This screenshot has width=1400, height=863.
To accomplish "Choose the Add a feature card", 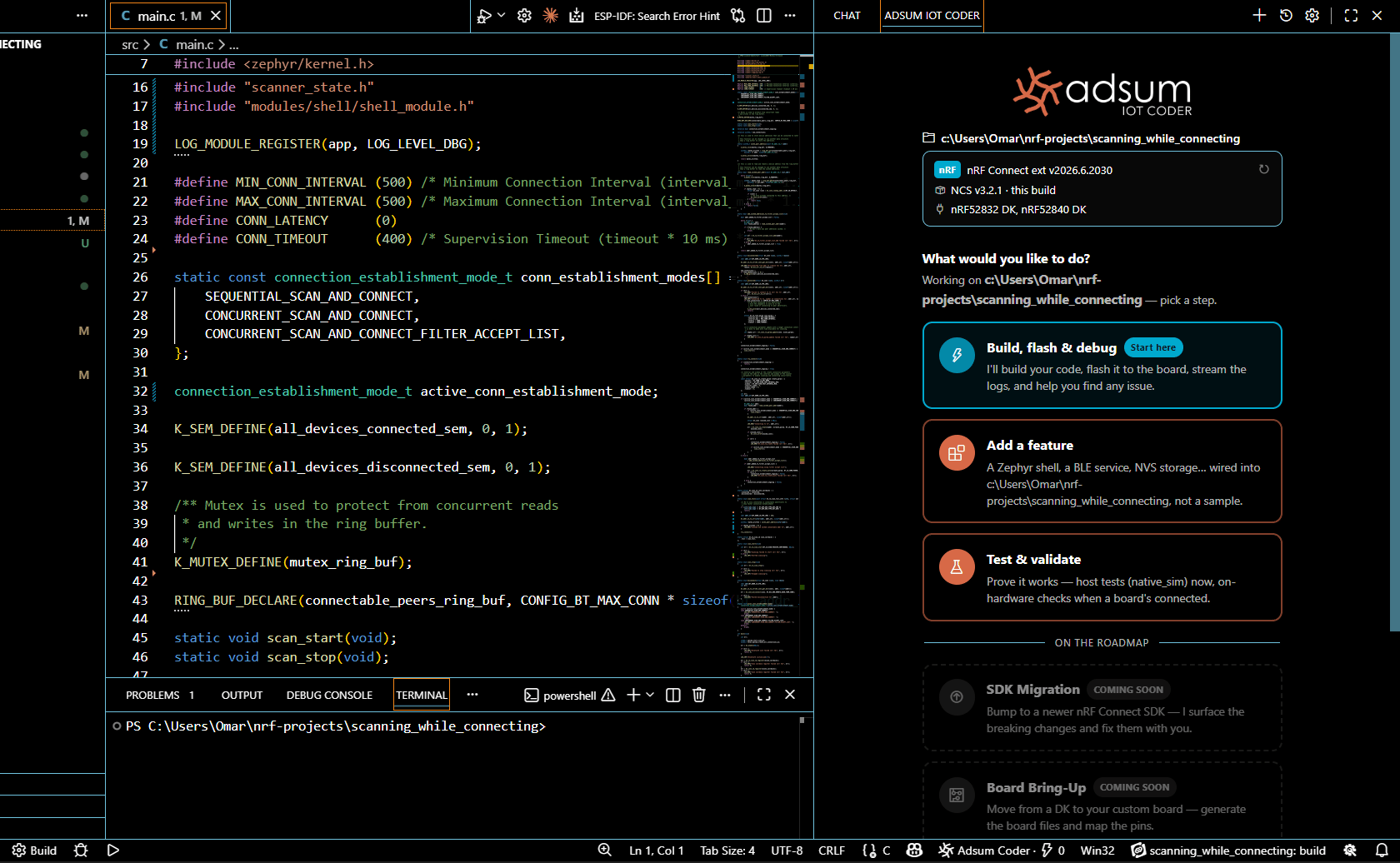I will (x=1102, y=471).
